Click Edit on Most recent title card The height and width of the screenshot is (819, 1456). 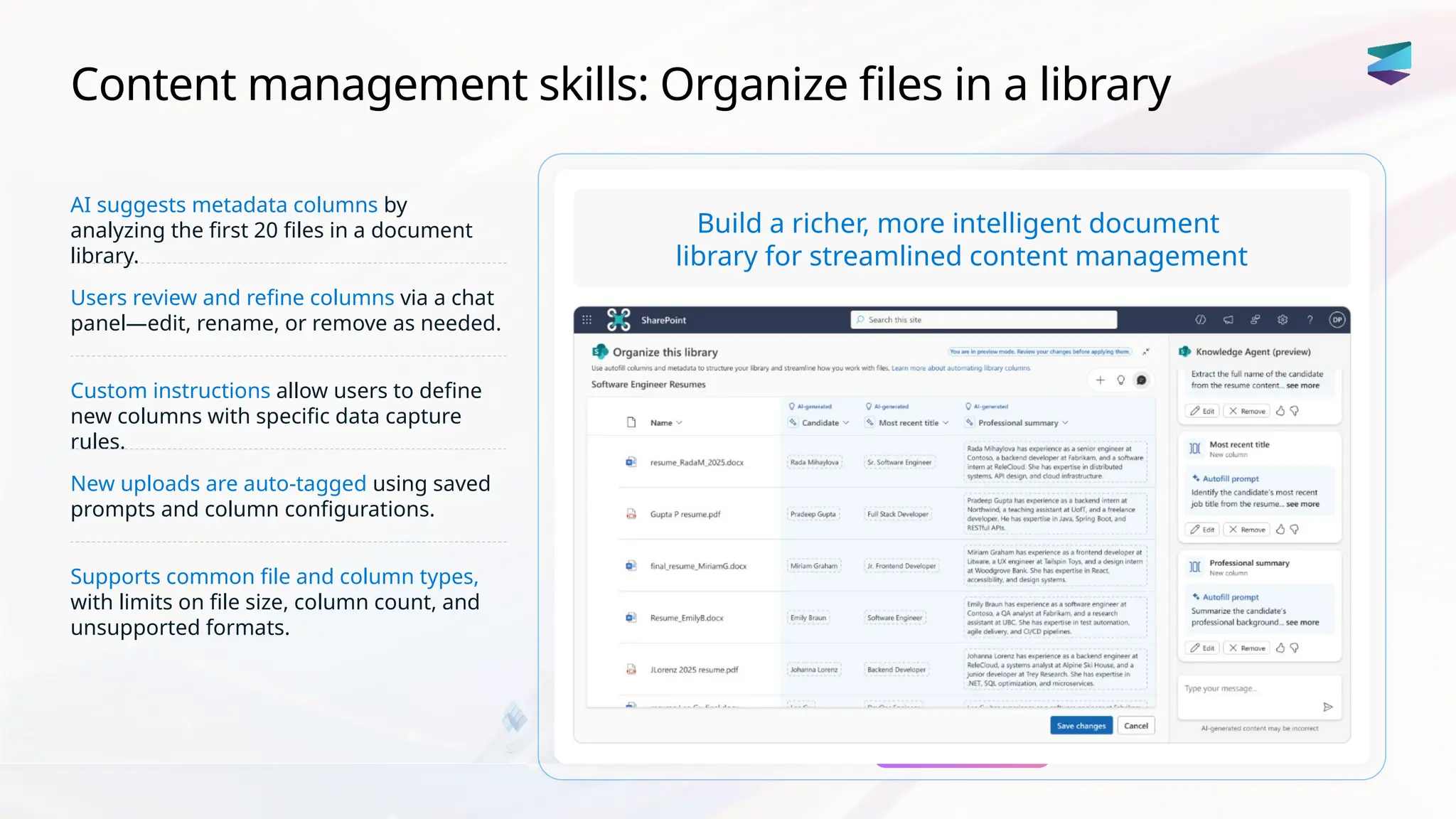pos(1202,529)
